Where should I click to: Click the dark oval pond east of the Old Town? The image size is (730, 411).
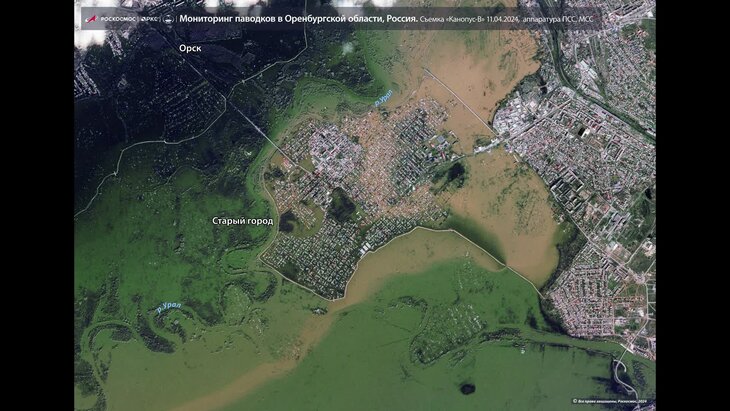coord(456,172)
